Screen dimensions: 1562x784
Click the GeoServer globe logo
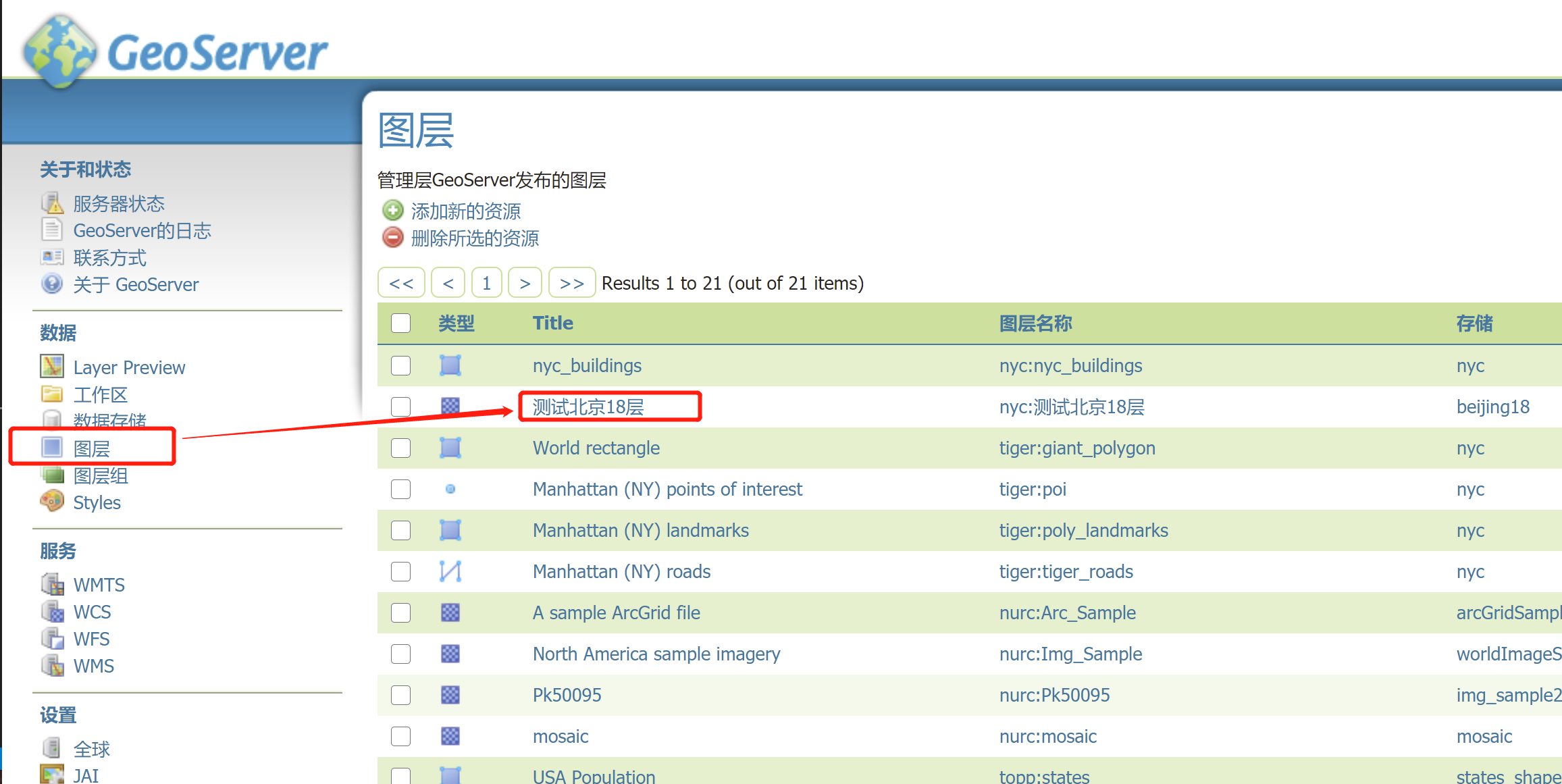(x=59, y=52)
